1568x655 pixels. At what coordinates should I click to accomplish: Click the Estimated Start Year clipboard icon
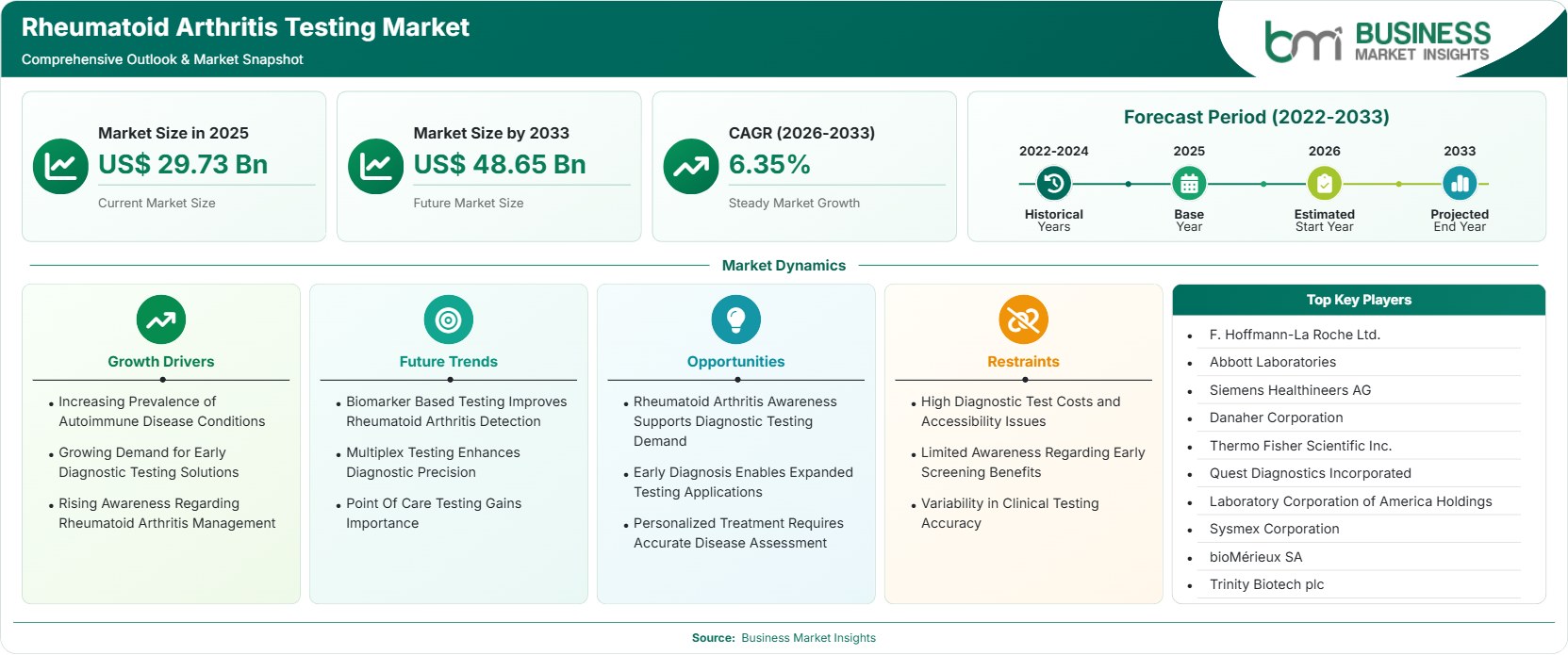1324,184
